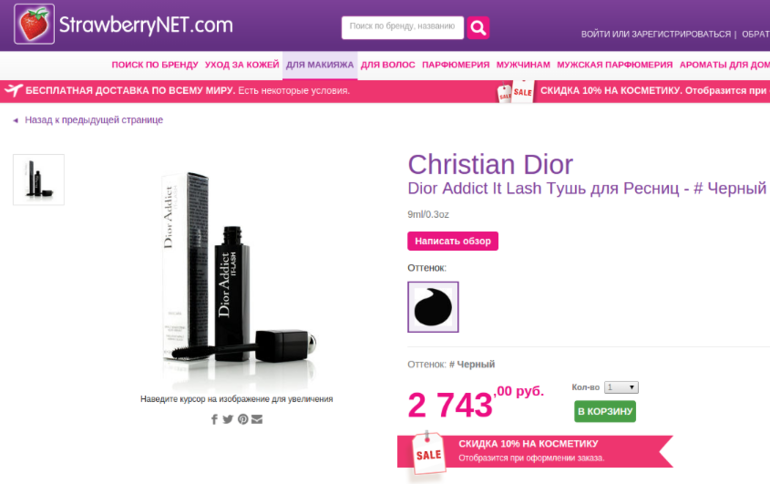Image resolution: width=770 pixels, height=484 pixels.
Task: Add item with В КОРЗИНУ button
Action: point(605,411)
